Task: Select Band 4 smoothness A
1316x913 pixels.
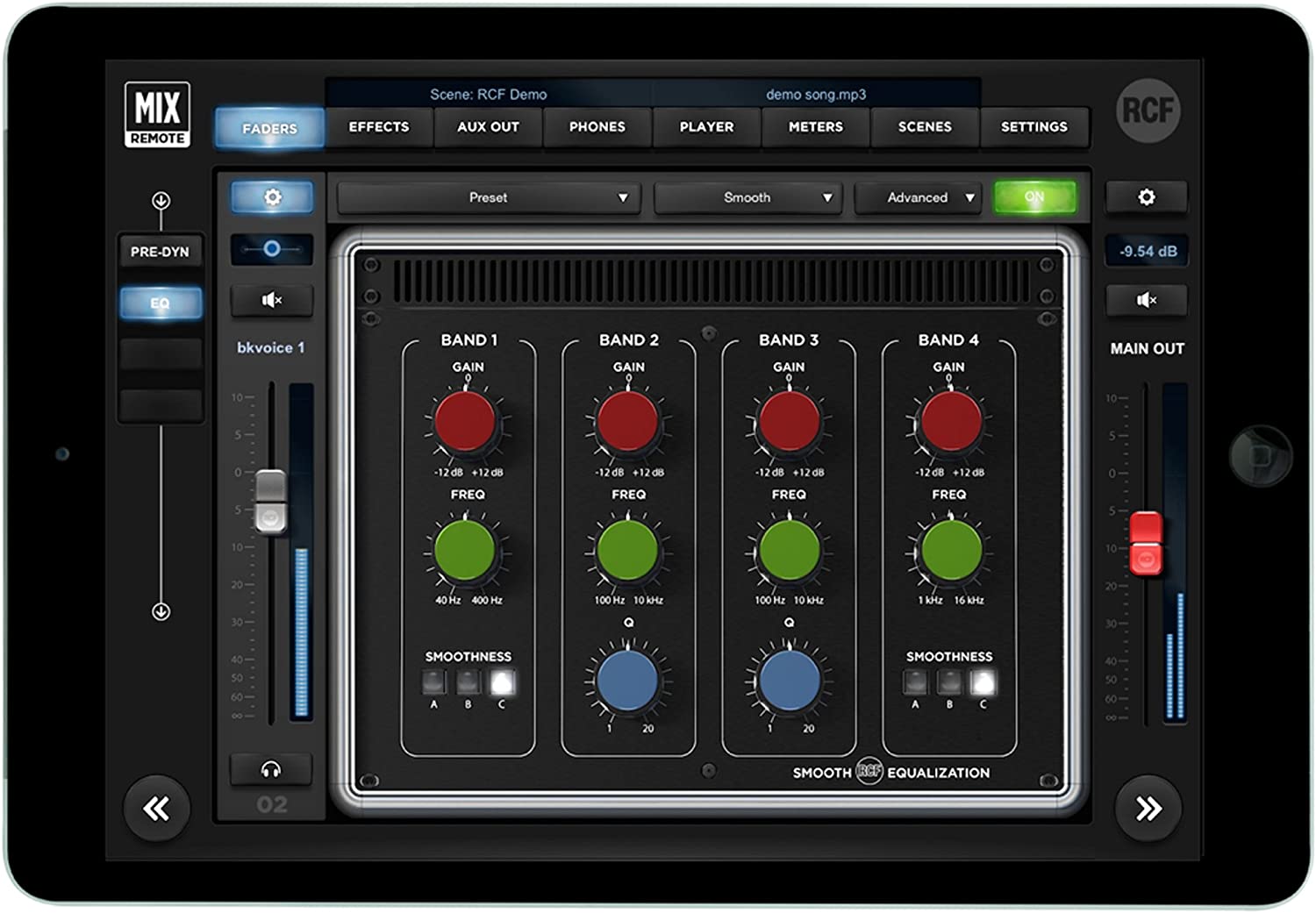Action: pyautogui.click(x=915, y=681)
